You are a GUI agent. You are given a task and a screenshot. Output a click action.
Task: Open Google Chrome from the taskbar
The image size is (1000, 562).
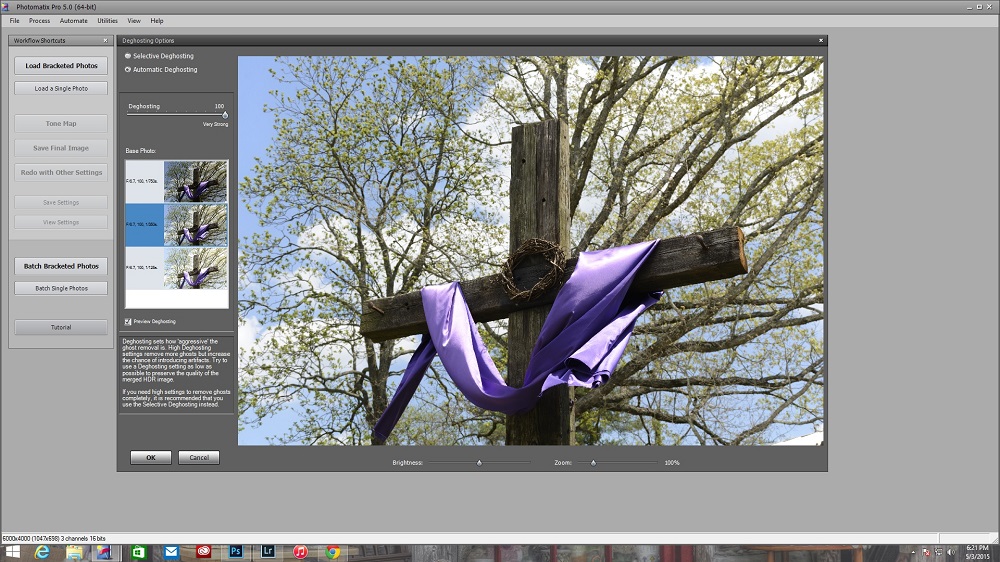pos(332,552)
